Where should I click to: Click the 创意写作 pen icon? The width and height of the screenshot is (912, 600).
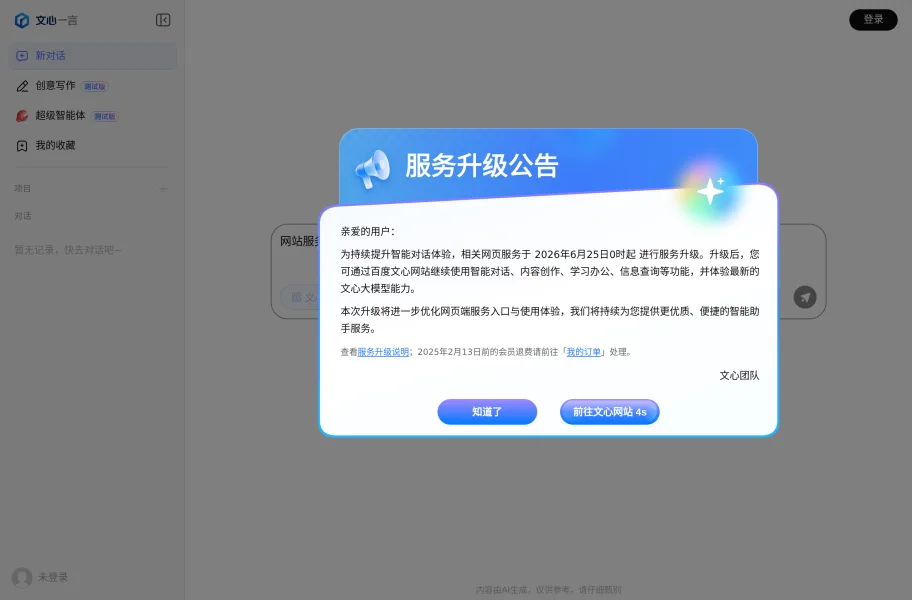(22, 86)
